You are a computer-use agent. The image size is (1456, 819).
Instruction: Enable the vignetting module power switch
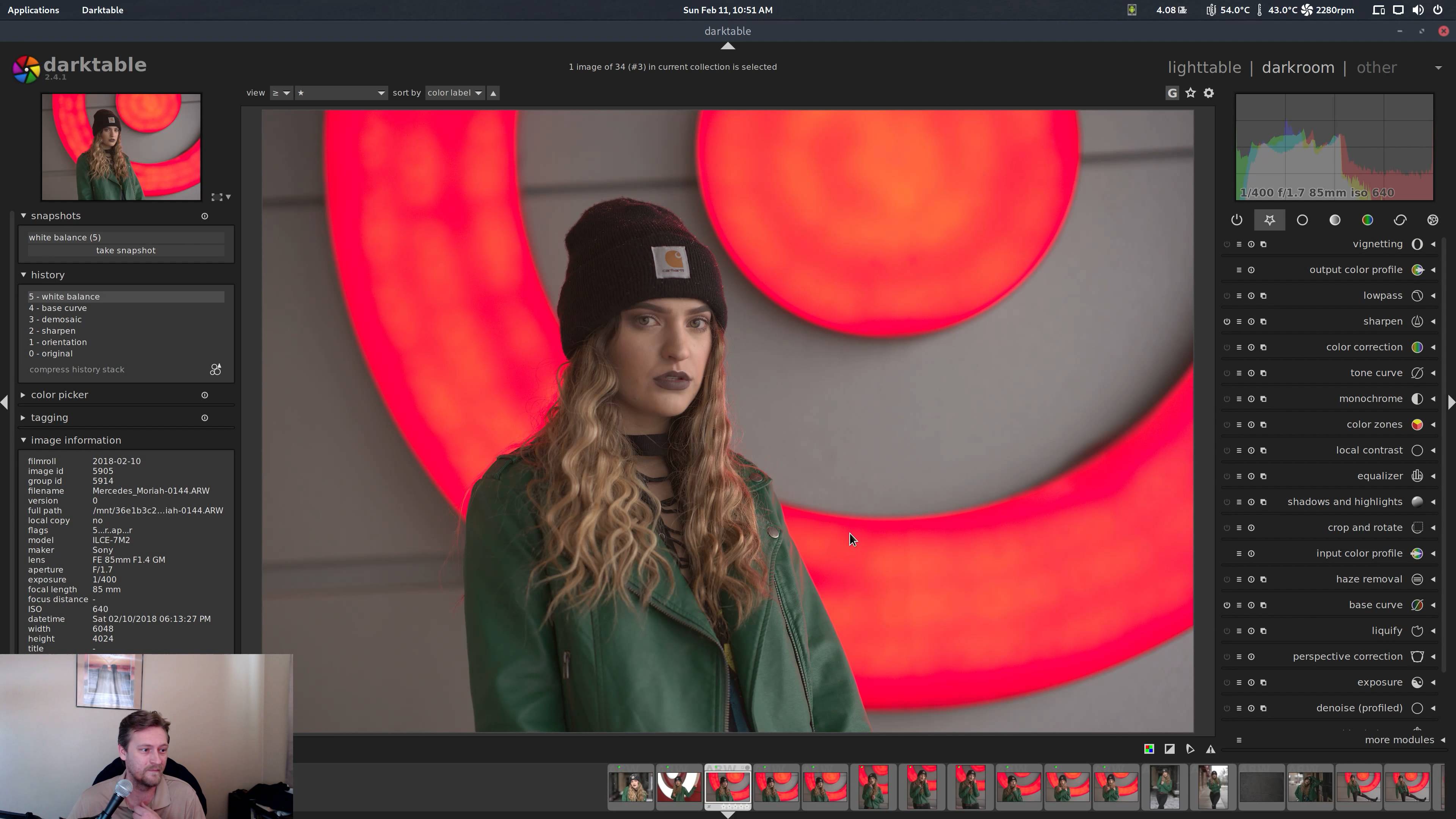(x=1227, y=244)
